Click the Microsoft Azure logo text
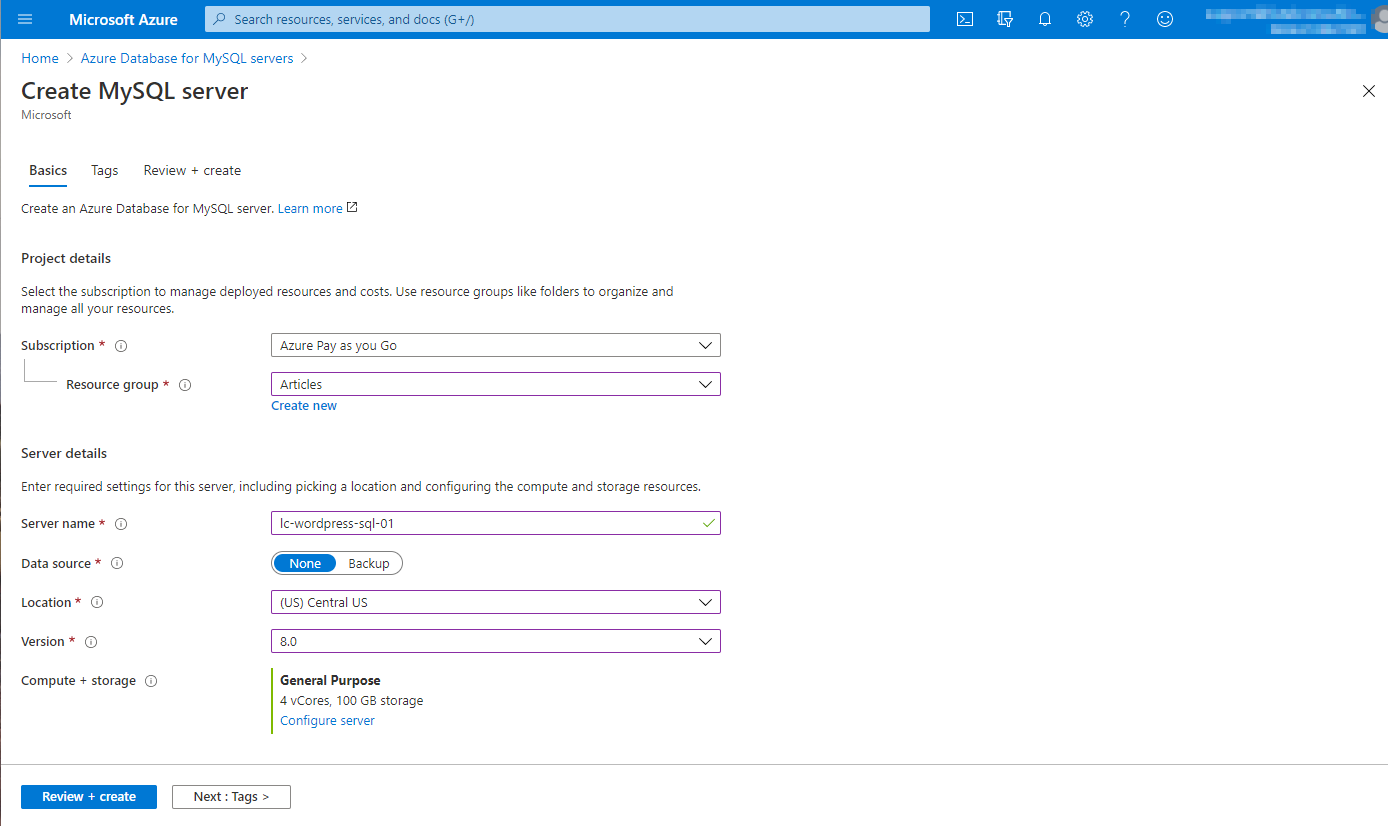This screenshot has width=1388, height=826. click(123, 19)
